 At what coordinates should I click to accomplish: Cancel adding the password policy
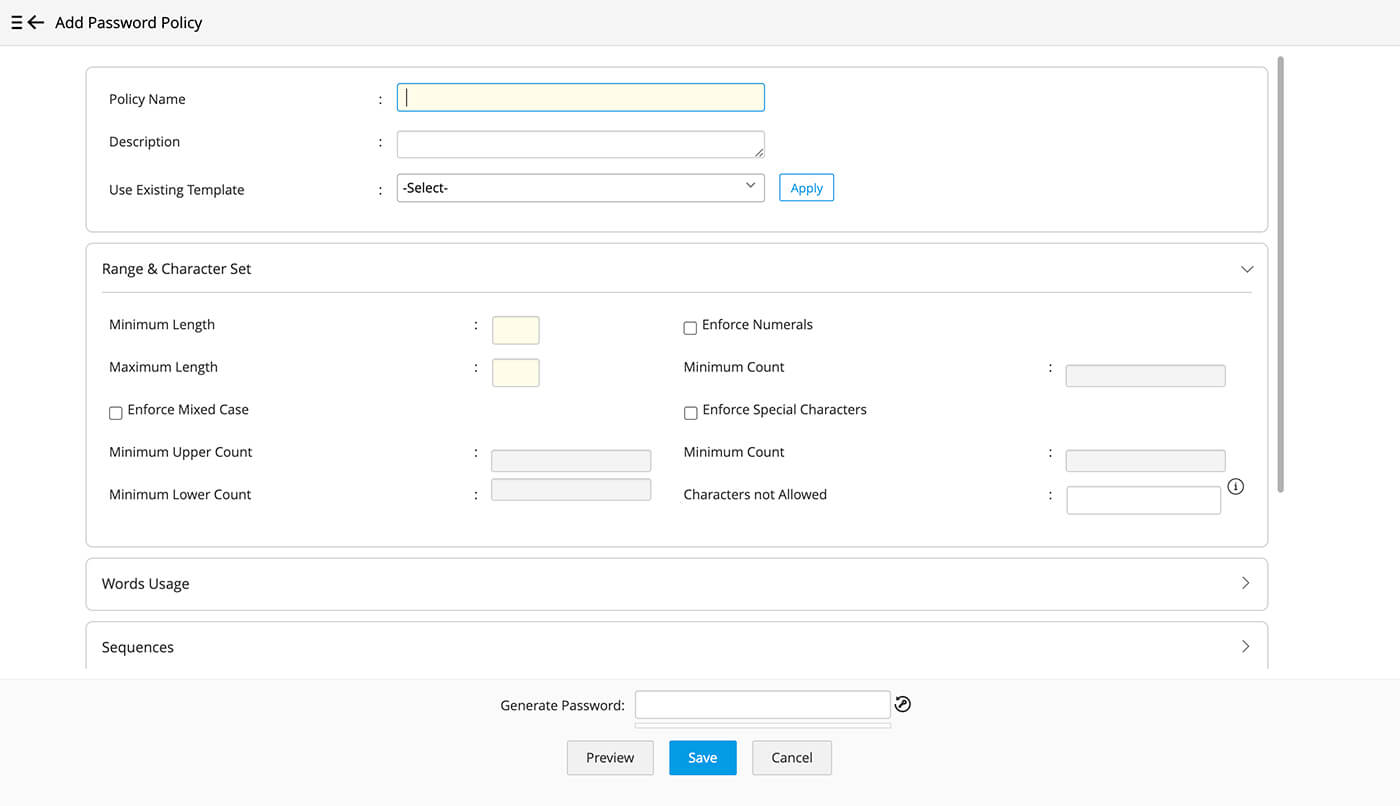[791, 758]
